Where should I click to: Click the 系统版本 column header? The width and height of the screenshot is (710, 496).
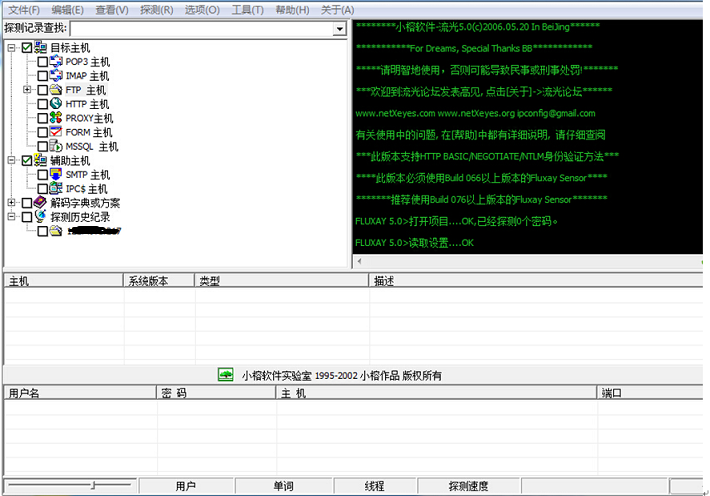(x=152, y=281)
